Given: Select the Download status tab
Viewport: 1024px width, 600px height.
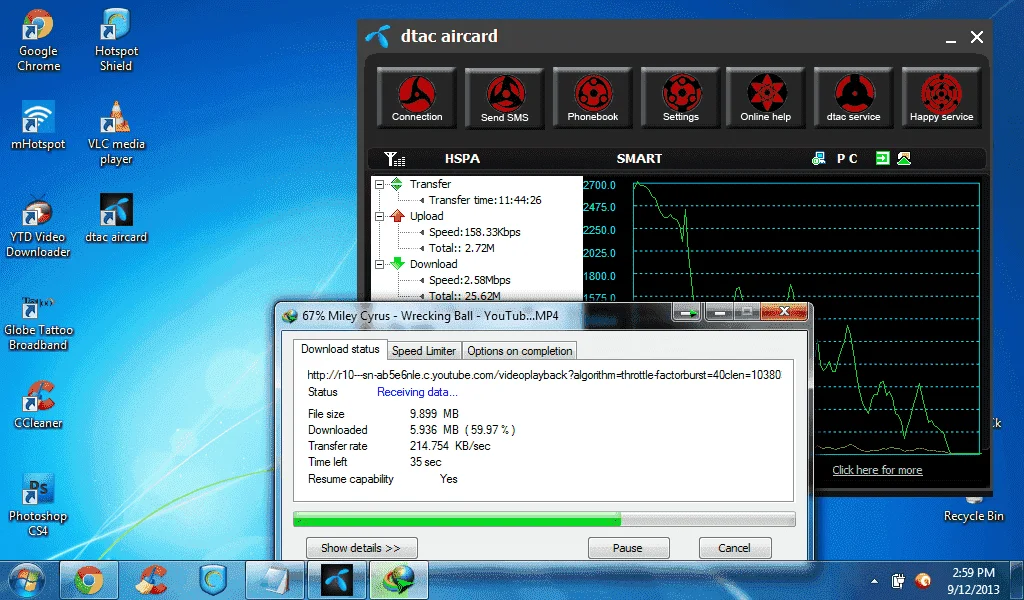Looking at the screenshot, I should (340, 349).
